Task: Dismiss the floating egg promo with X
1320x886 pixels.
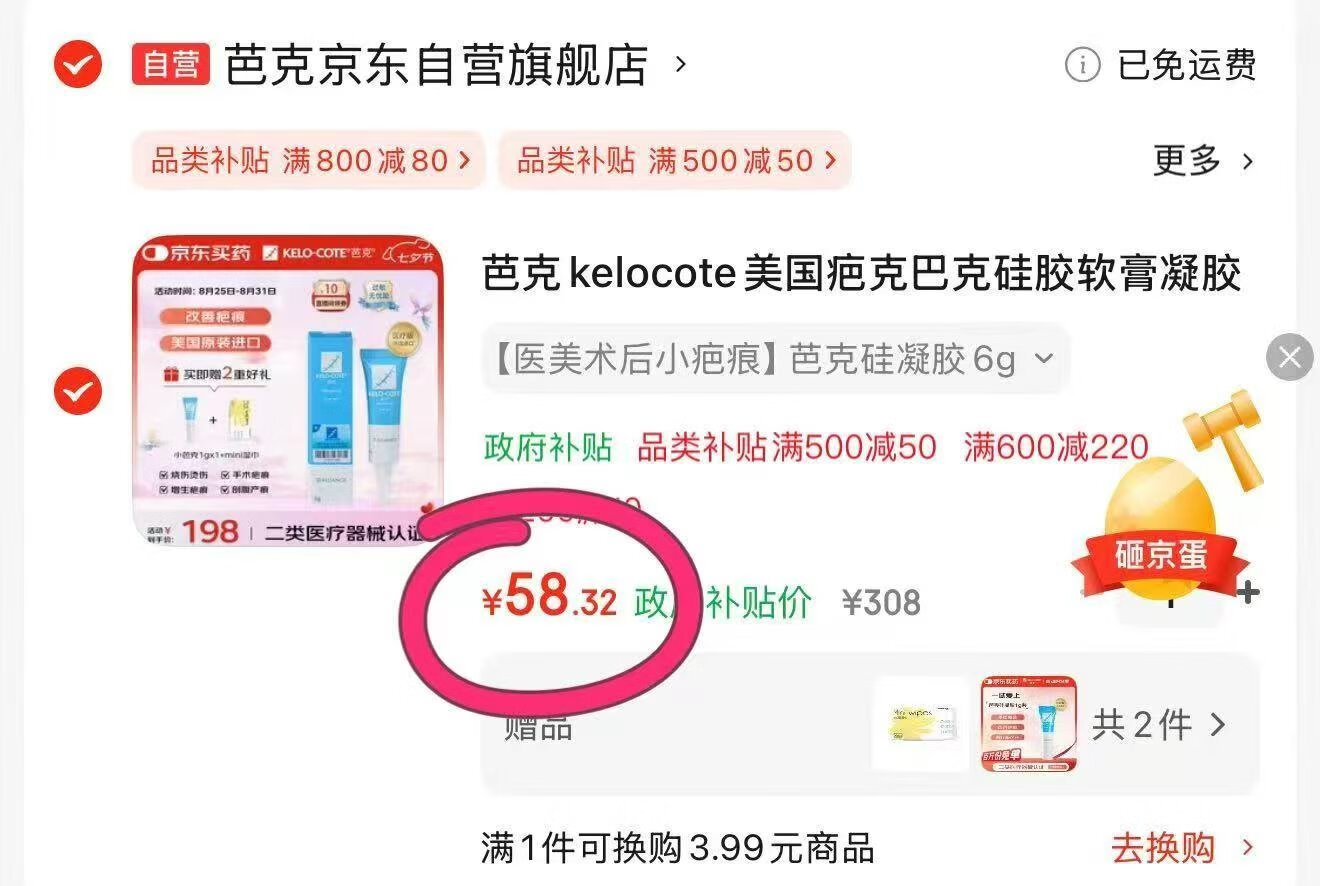Action: (x=1290, y=357)
